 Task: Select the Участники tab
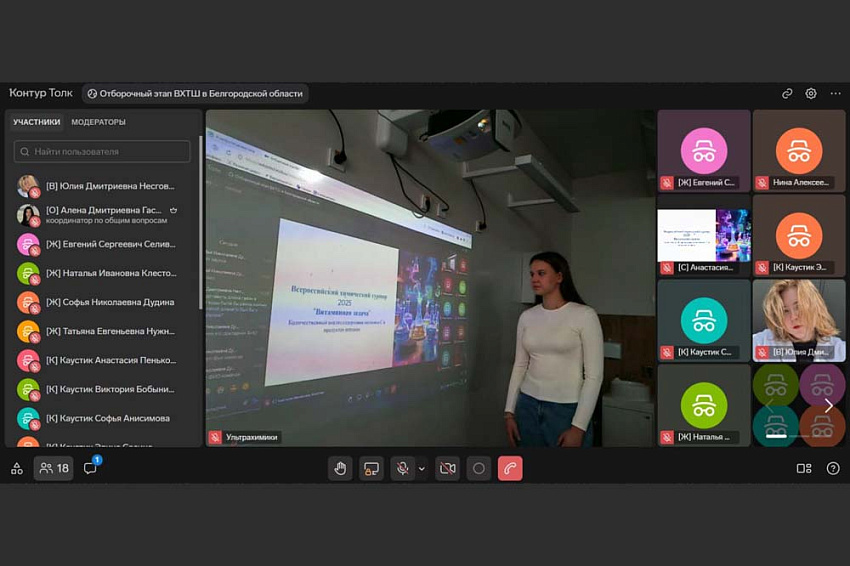pyautogui.click(x=36, y=122)
